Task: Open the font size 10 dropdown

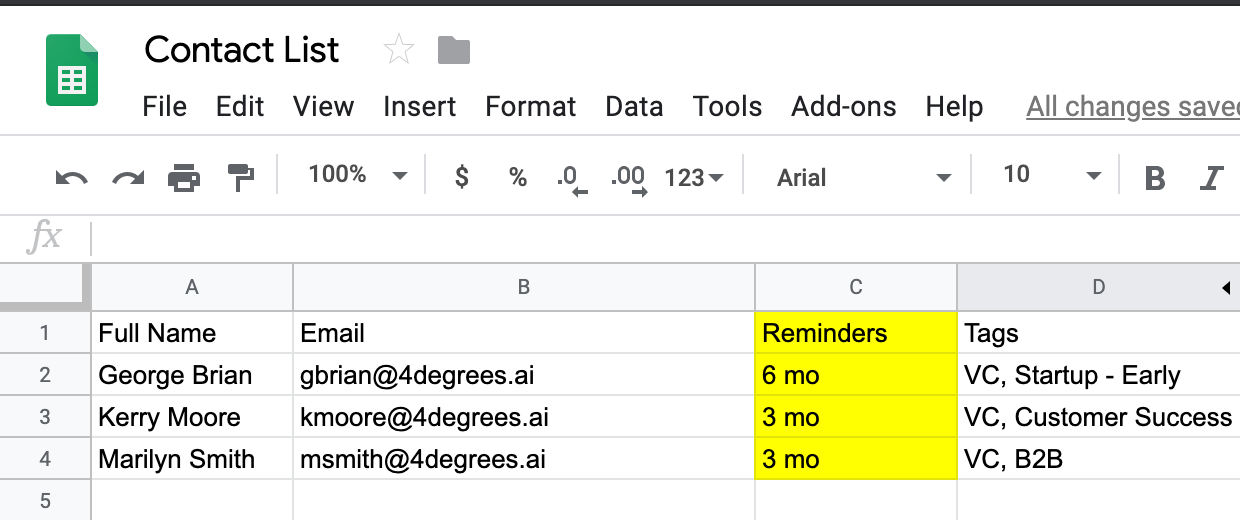Action: tap(1051, 175)
